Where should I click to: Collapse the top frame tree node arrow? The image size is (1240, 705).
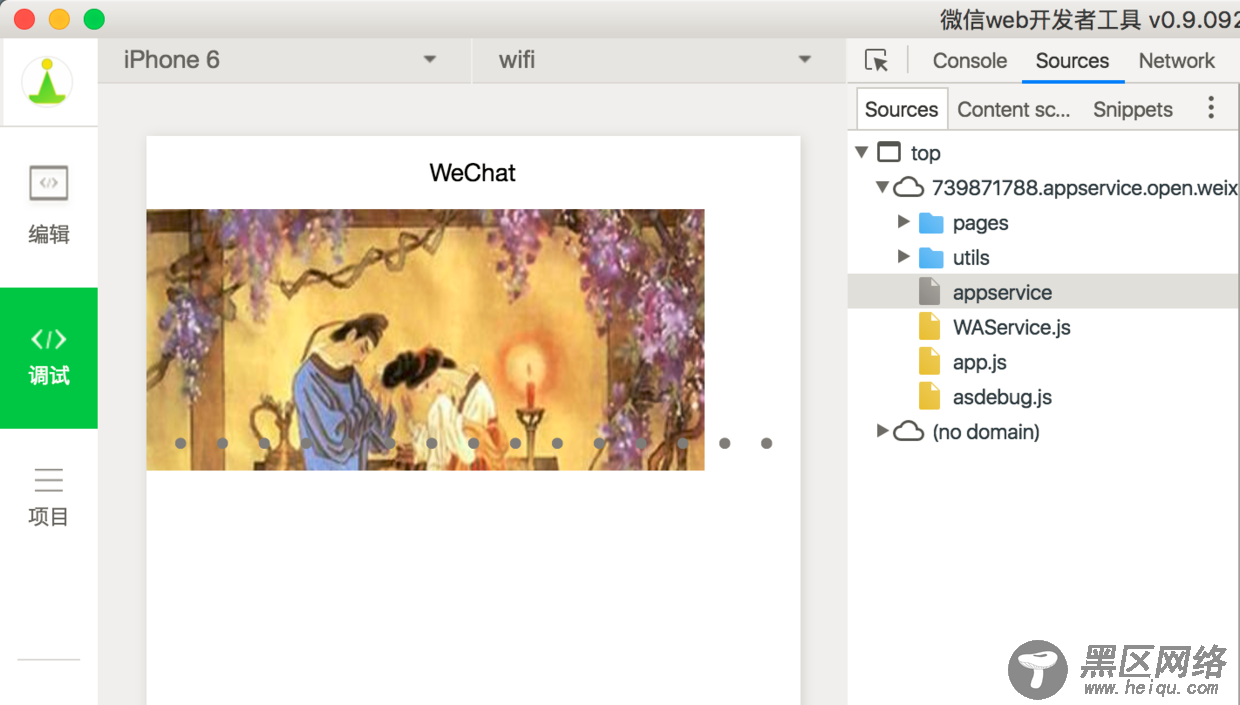coord(862,153)
